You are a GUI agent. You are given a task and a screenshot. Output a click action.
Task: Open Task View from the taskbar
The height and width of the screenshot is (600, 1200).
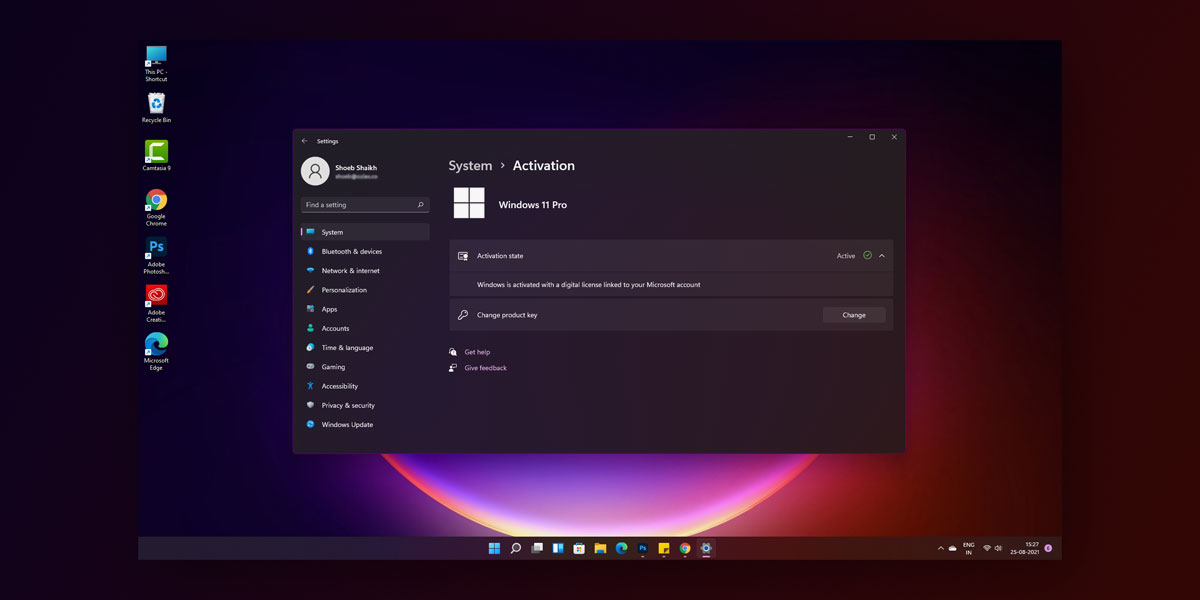click(x=537, y=548)
